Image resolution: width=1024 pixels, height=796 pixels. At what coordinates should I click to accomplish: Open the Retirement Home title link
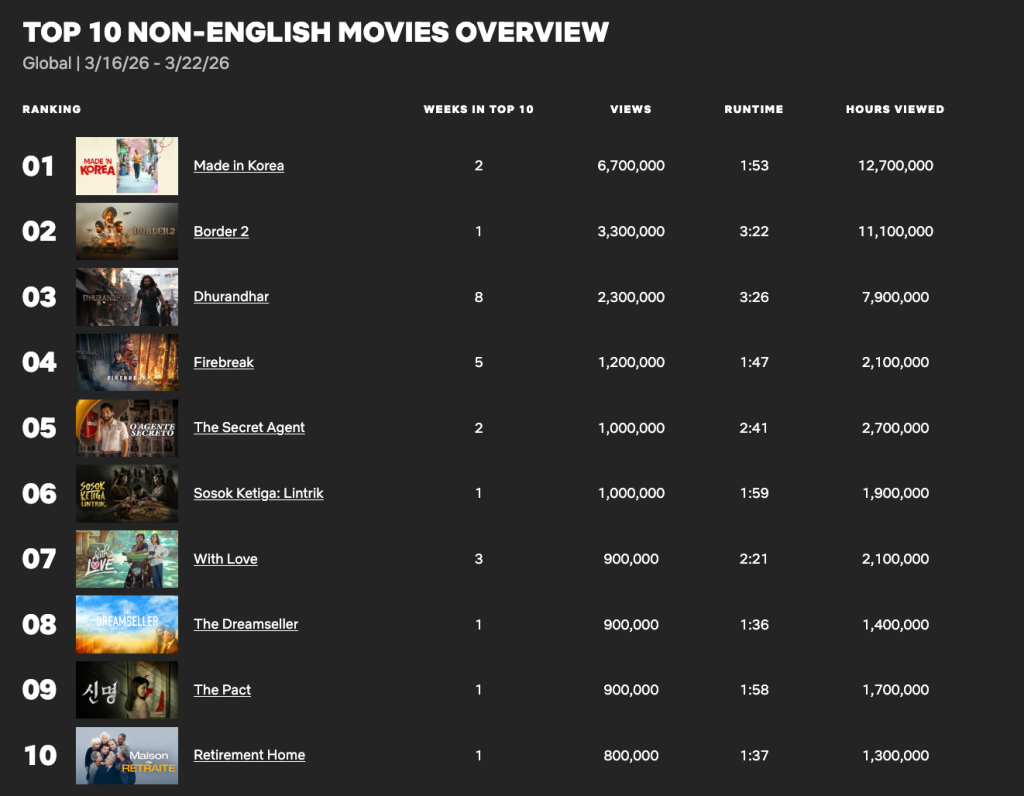click(x=249, y=755)
